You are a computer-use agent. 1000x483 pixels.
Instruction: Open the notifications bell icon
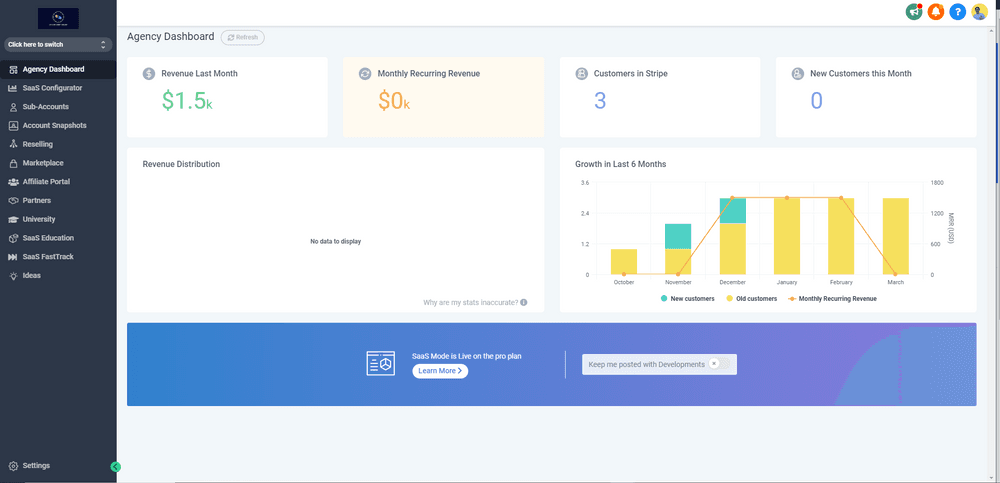tap(936, 11)
